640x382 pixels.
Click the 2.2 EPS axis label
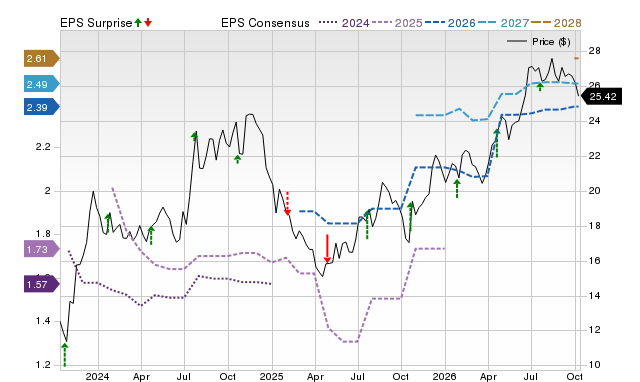coord(43,147)
